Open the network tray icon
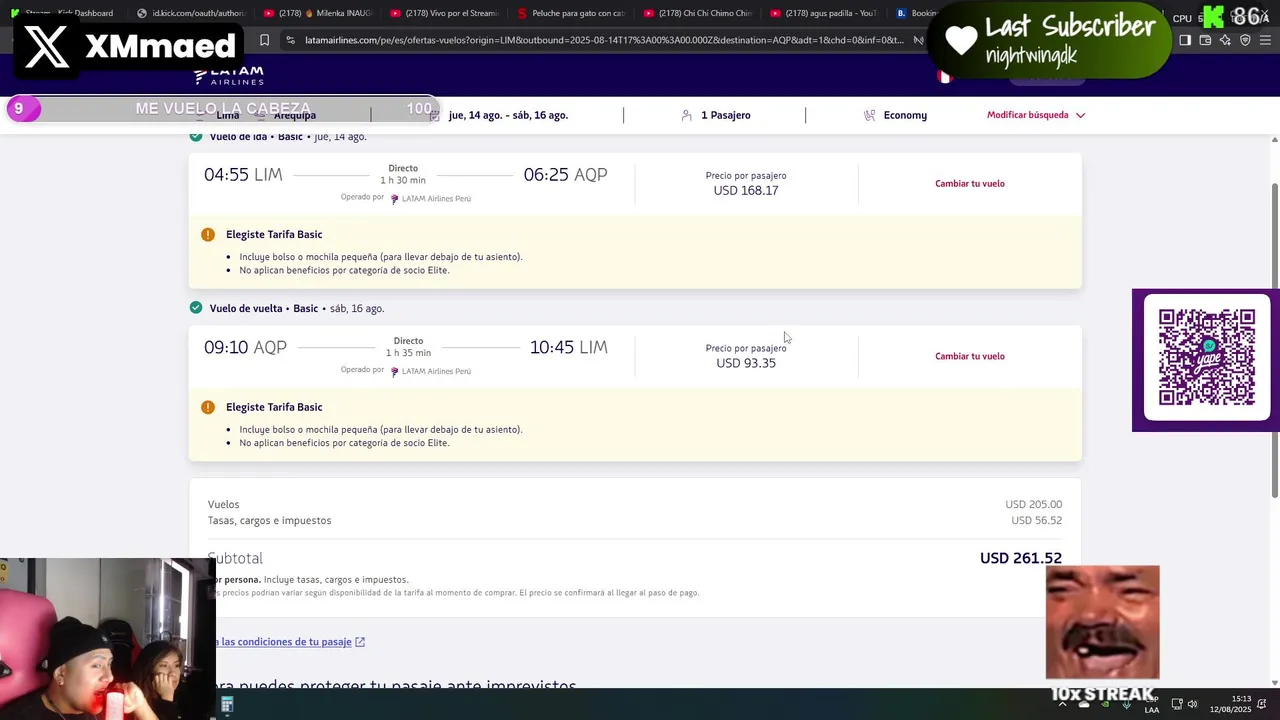The width and height of the screenshot is (1280, 720). [1177, 704]
